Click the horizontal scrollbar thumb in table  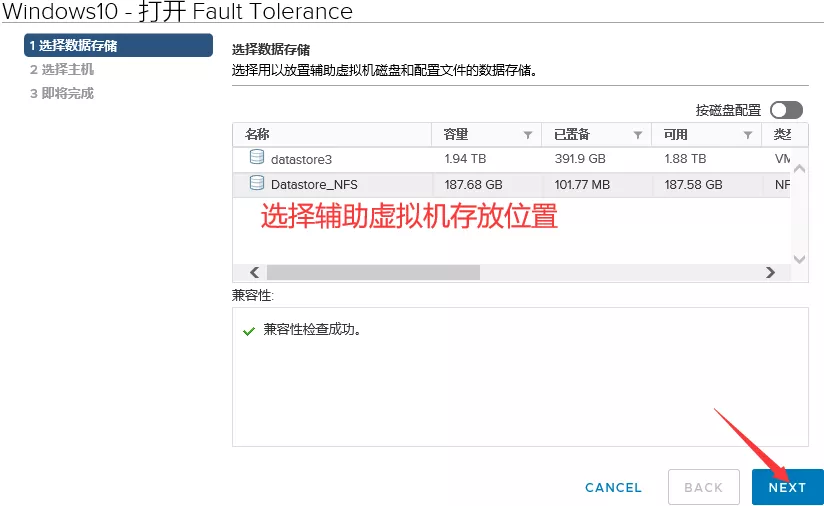[373, 272]
